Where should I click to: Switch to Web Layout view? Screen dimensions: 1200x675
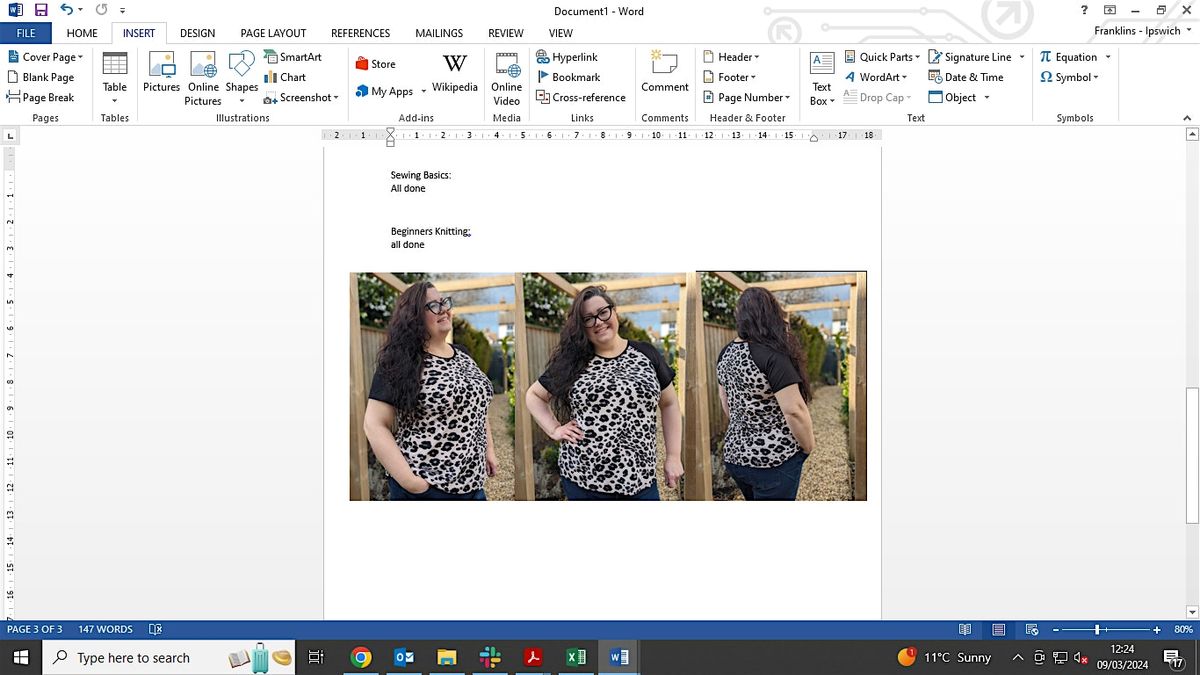click(x=1030, y=630)
